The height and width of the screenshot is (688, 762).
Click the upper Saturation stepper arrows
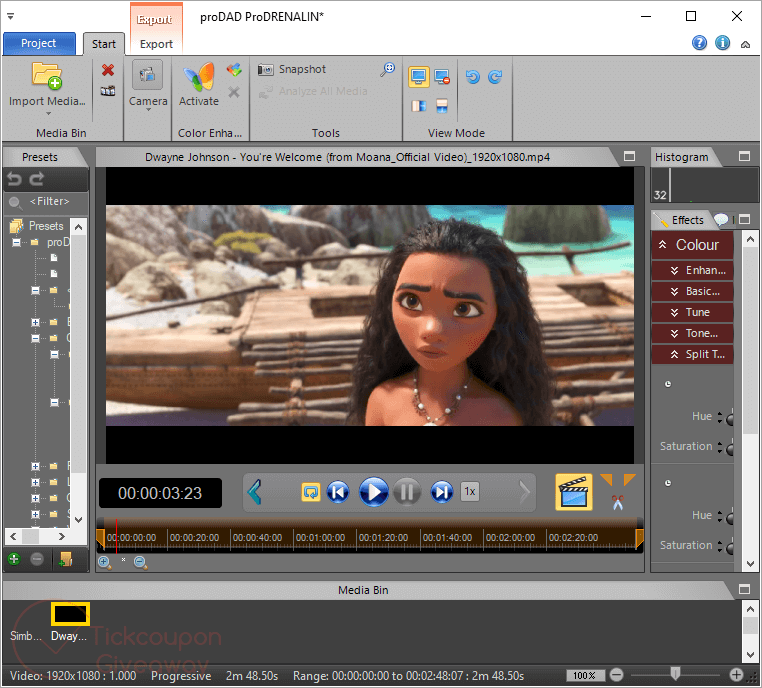[x=720, y=447]
